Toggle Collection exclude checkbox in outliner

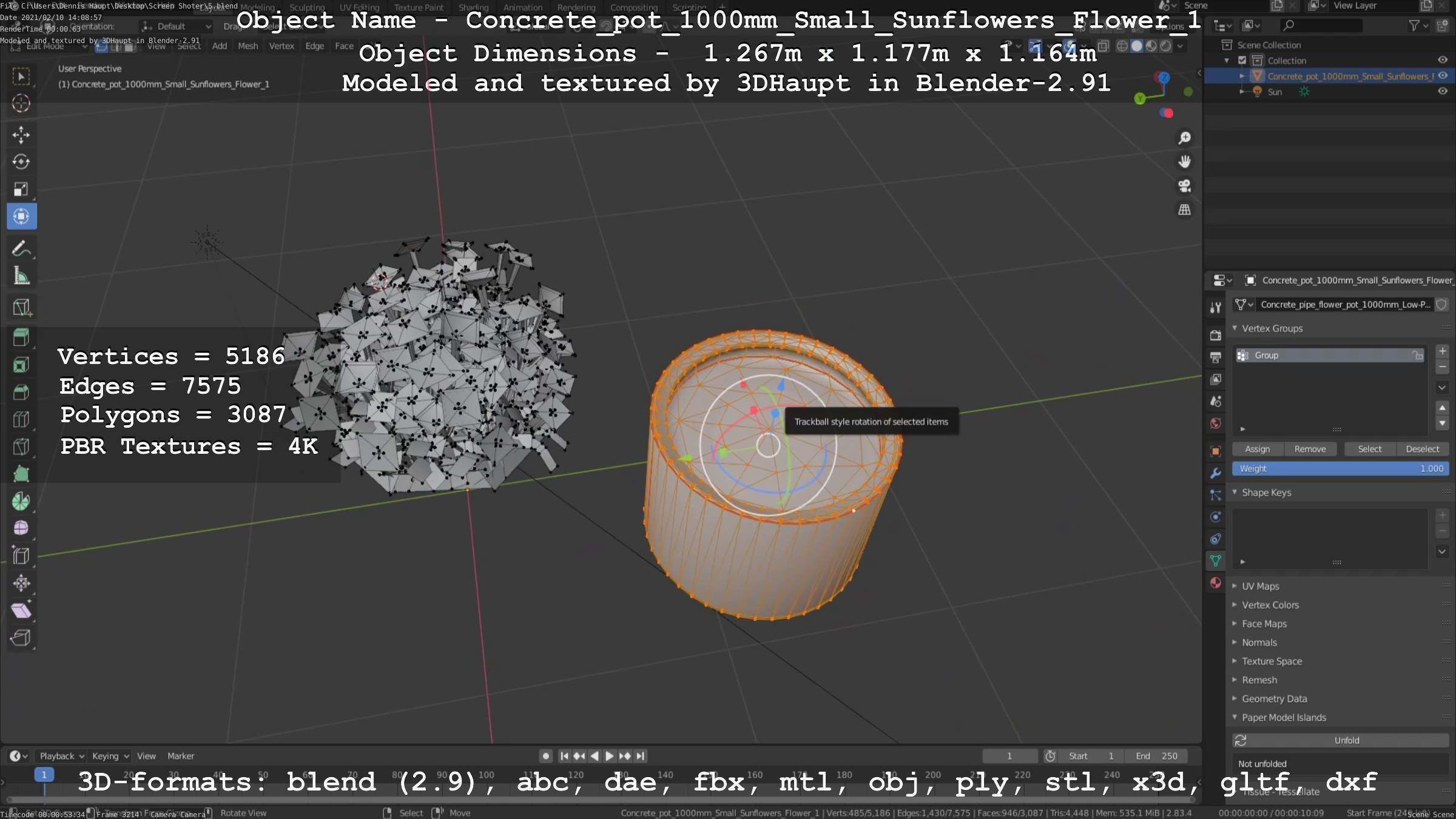click(1242, 61)
